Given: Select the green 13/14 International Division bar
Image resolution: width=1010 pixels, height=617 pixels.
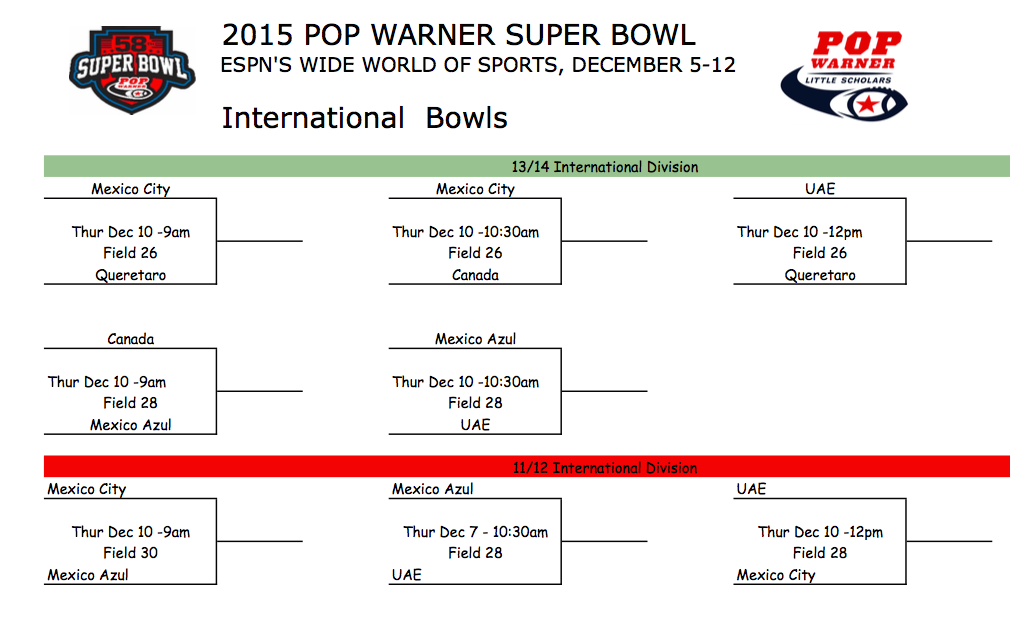Looking at the screenshot, I should coord(526,167).
